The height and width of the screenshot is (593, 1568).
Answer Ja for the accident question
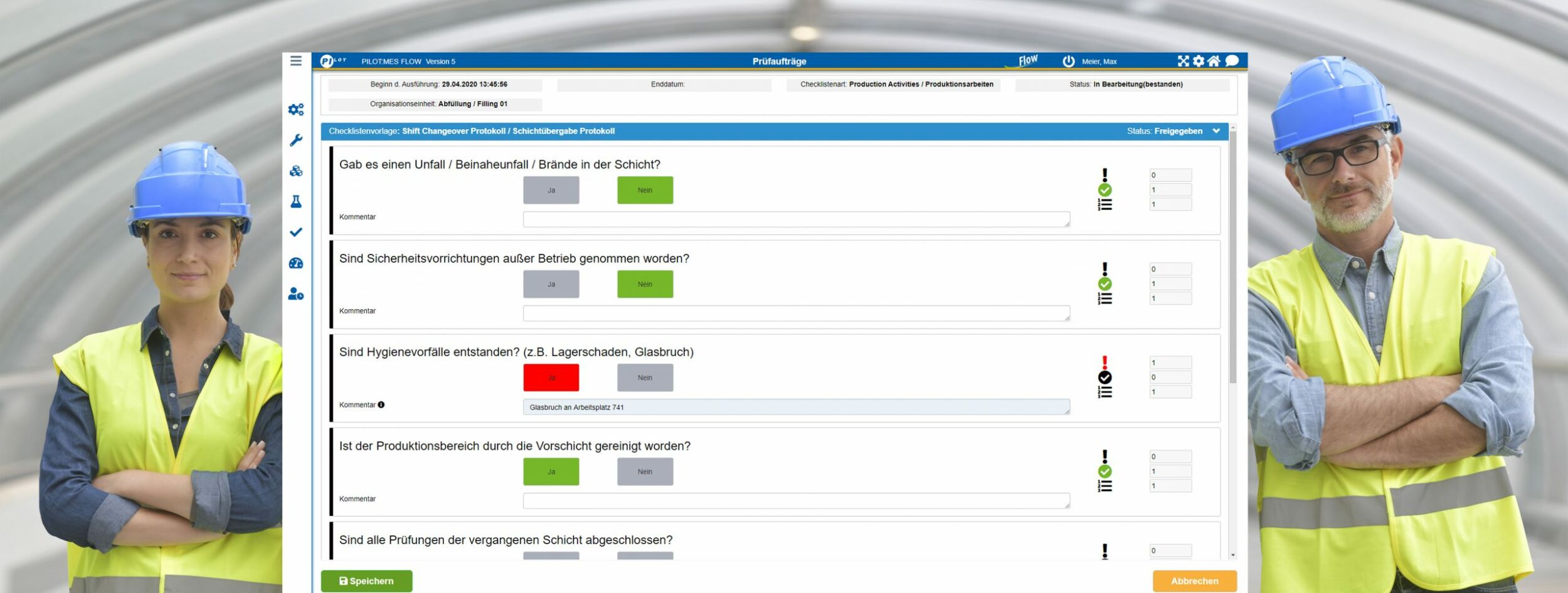pyautogui.click(x=551, y=190)
